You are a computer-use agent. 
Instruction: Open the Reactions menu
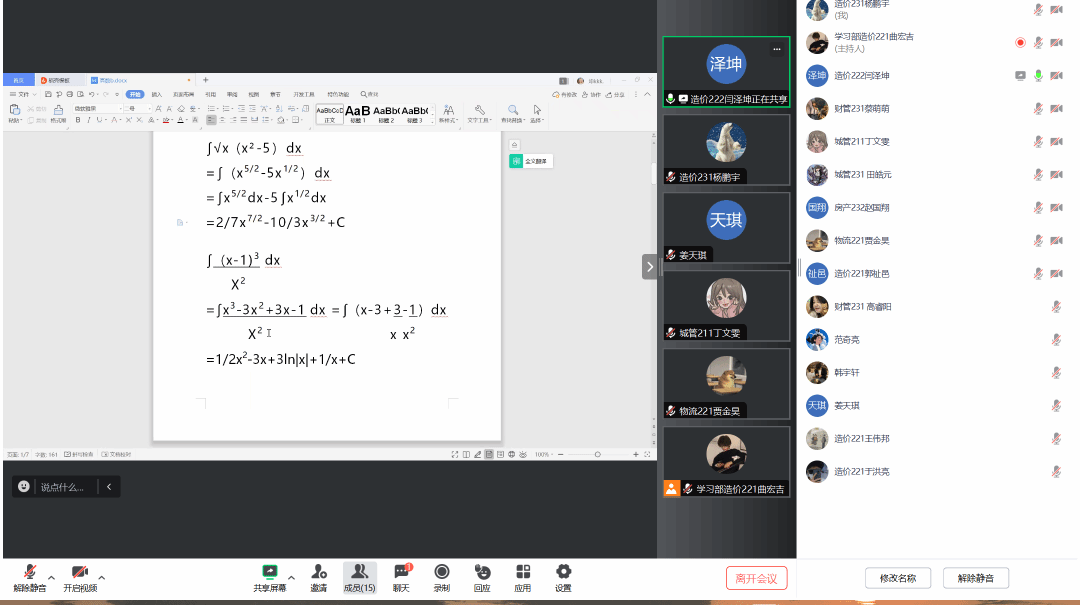[x=482, y=577]
